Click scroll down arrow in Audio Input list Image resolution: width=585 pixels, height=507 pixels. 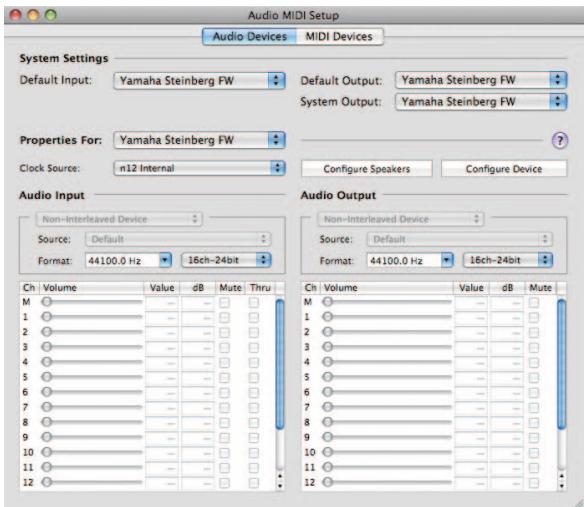pos(280,485)
